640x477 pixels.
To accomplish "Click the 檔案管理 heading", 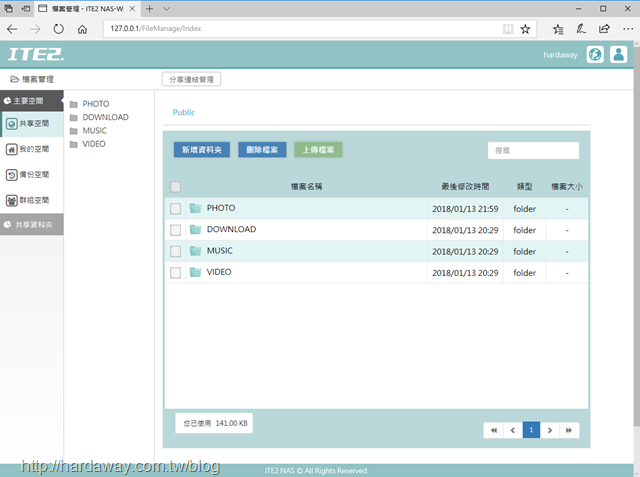I will 32,79.
